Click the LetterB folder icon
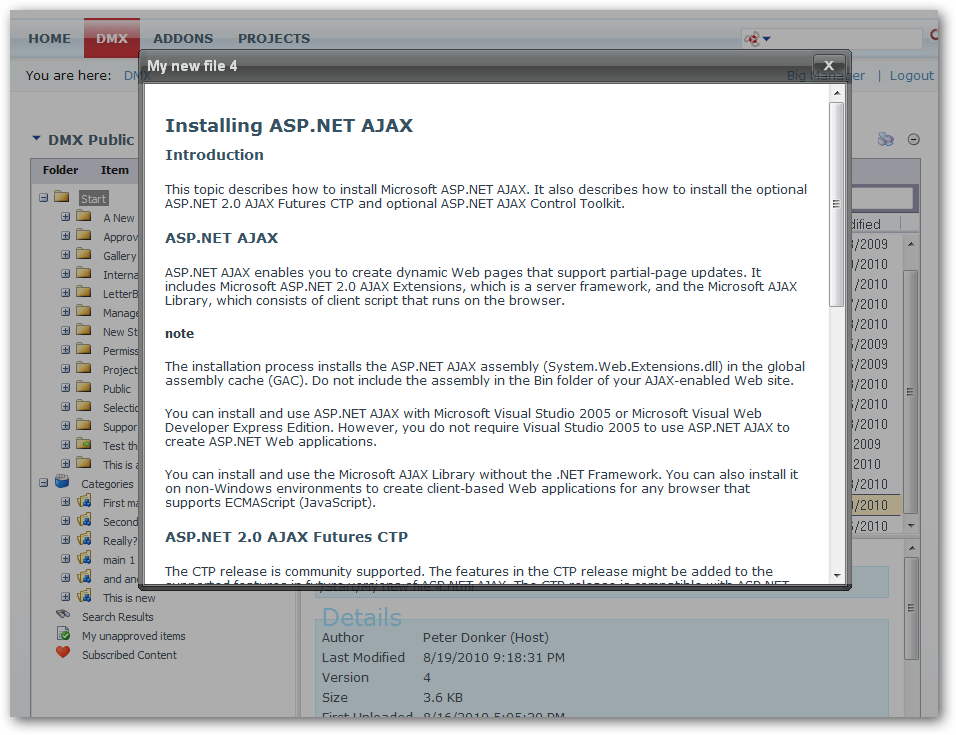The image size is (956, 735). click(84, 292)
